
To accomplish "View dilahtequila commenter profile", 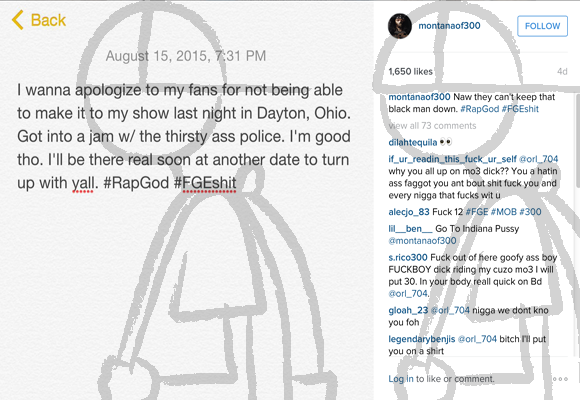I will pos(412,142).
